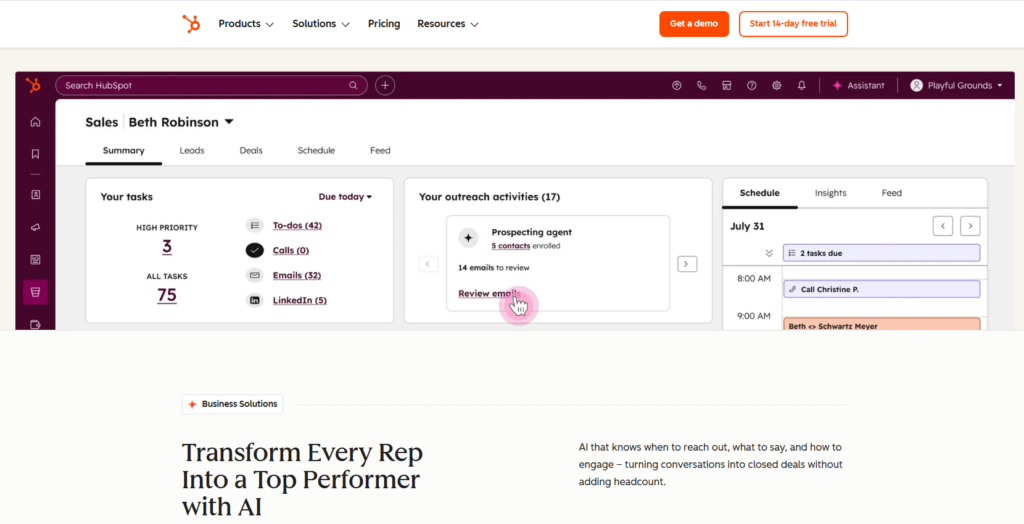Select the Summary tab

[123, 150]
